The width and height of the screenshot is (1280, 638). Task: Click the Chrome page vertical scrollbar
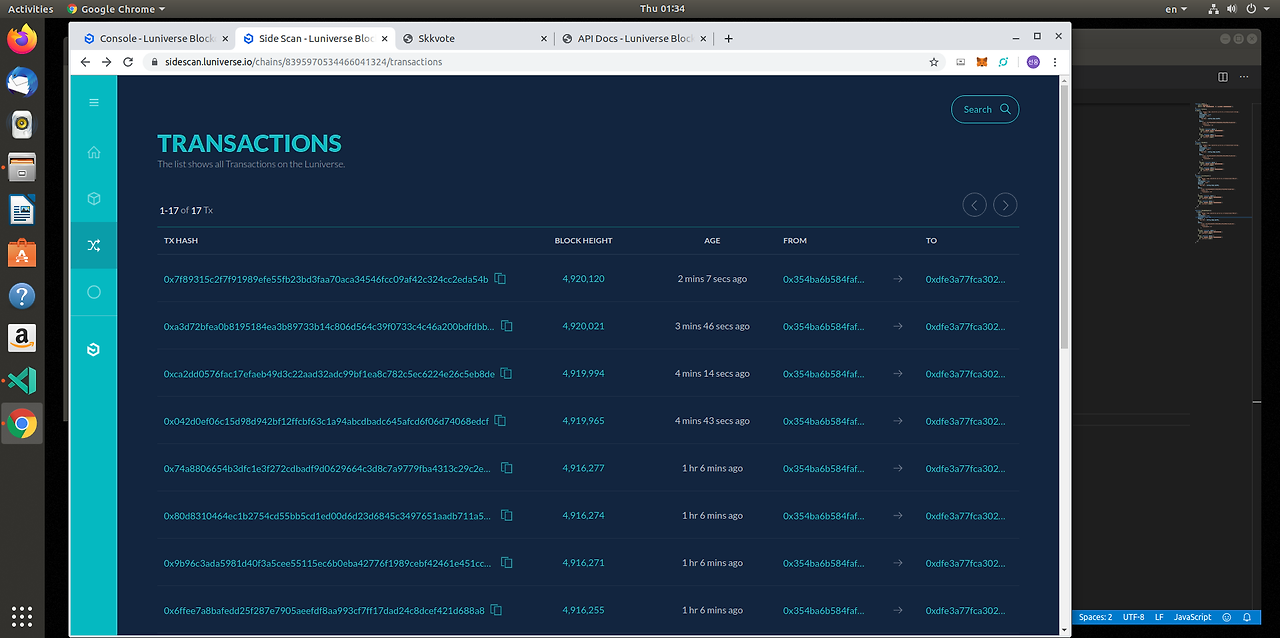pyautogui.click(x=1064, y=215)
